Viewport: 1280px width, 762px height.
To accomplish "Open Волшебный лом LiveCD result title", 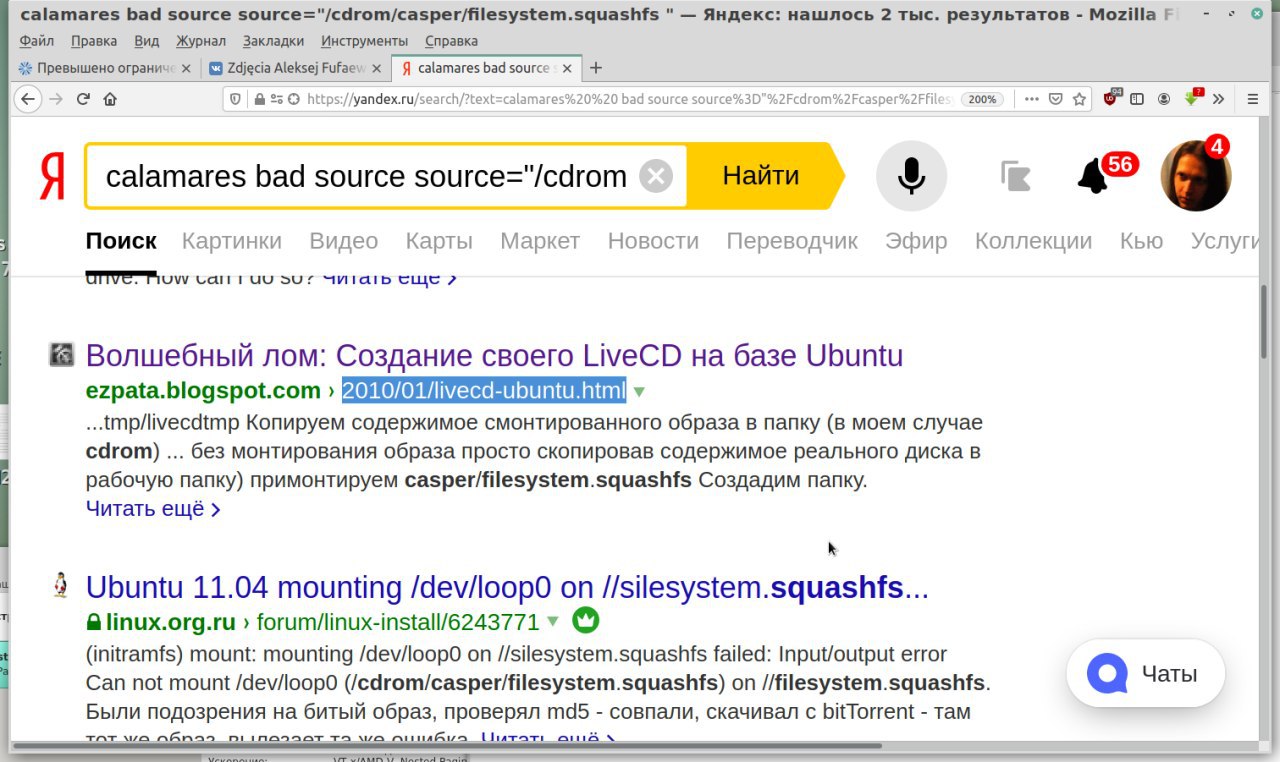I will tap(494, 356).
